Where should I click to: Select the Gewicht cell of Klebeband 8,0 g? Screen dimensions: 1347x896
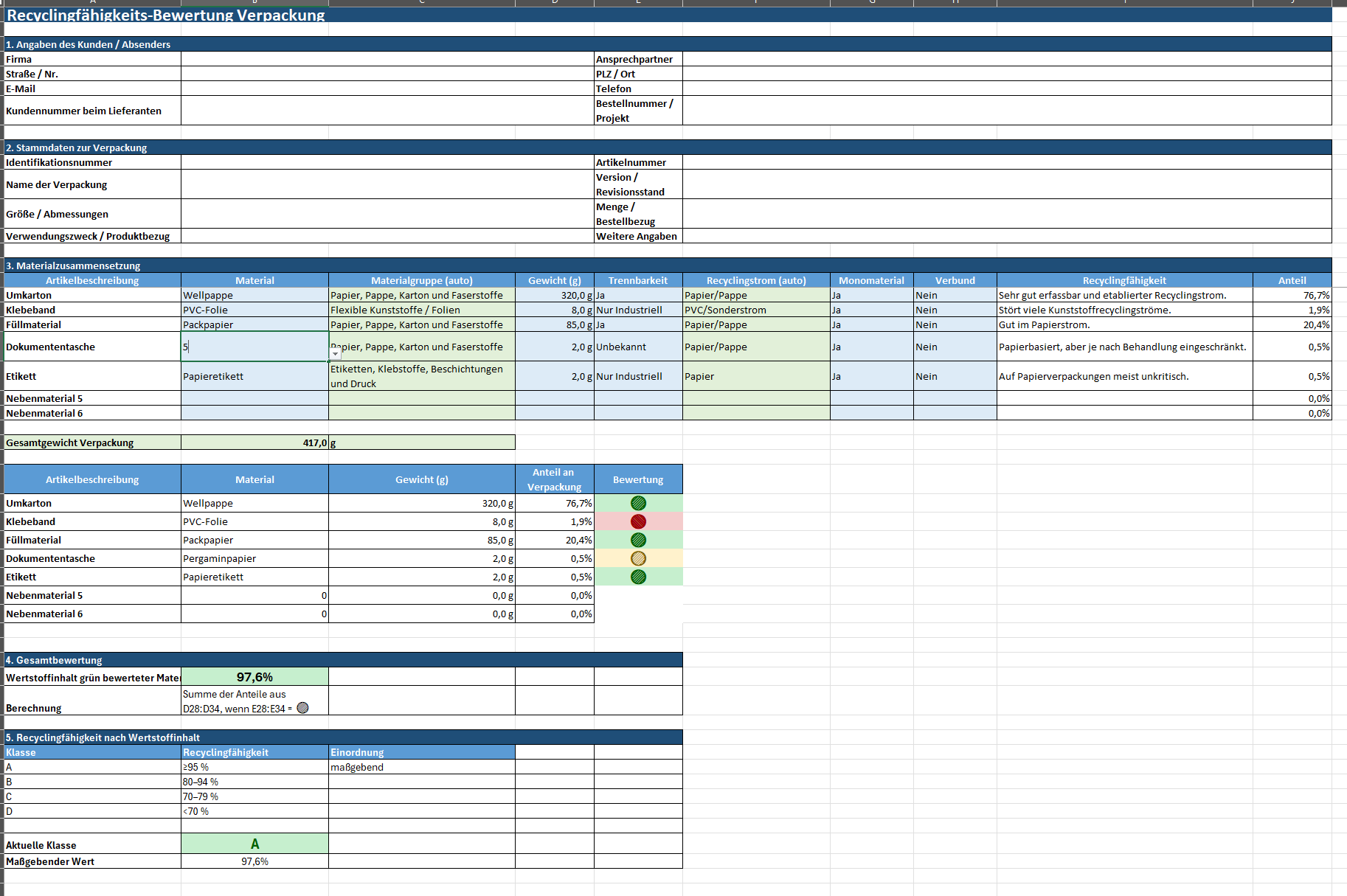(554, 310)
